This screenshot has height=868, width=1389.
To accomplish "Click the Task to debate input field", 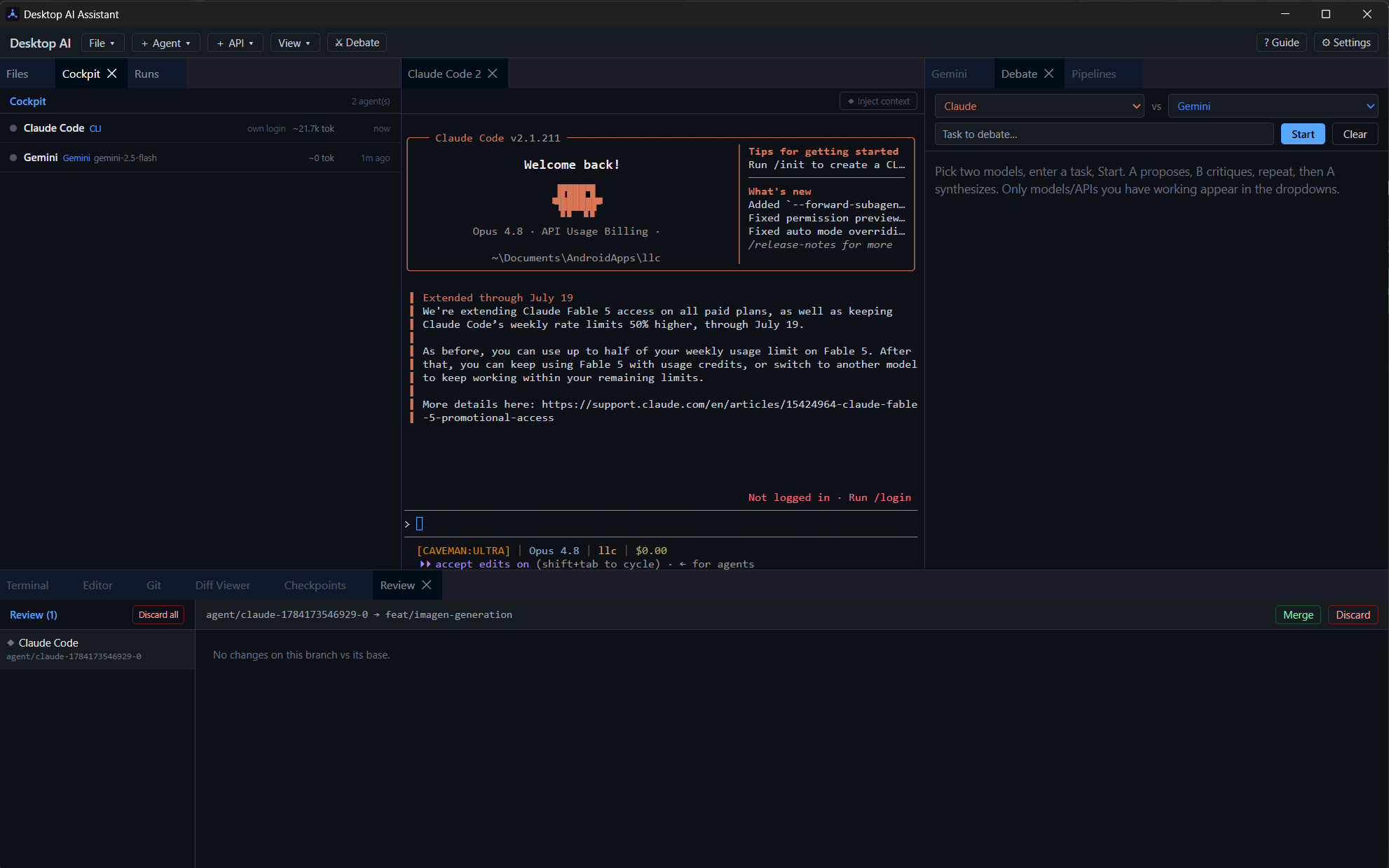I will pos(1104,135).
